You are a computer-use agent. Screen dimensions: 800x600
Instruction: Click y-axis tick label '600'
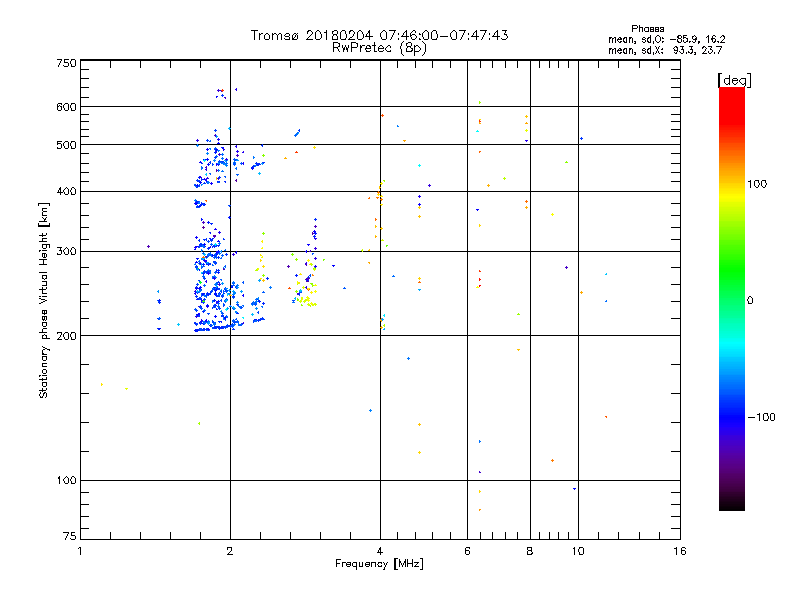[66, 107]
